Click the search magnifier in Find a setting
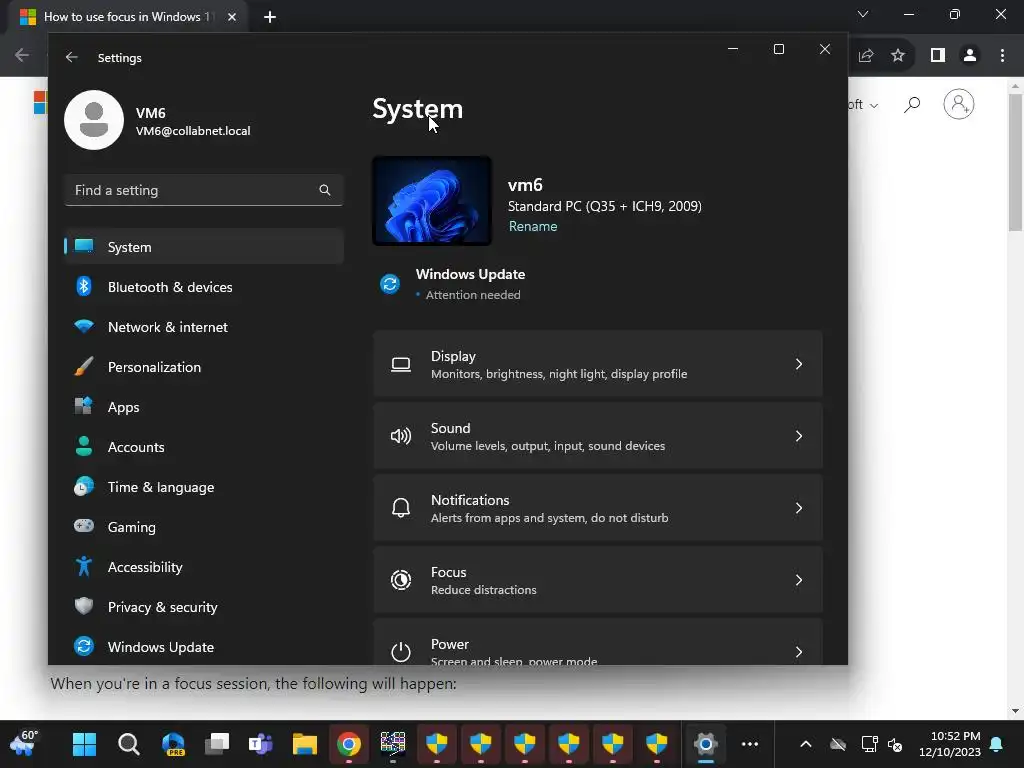1024x768 pixels. (325, 190)
